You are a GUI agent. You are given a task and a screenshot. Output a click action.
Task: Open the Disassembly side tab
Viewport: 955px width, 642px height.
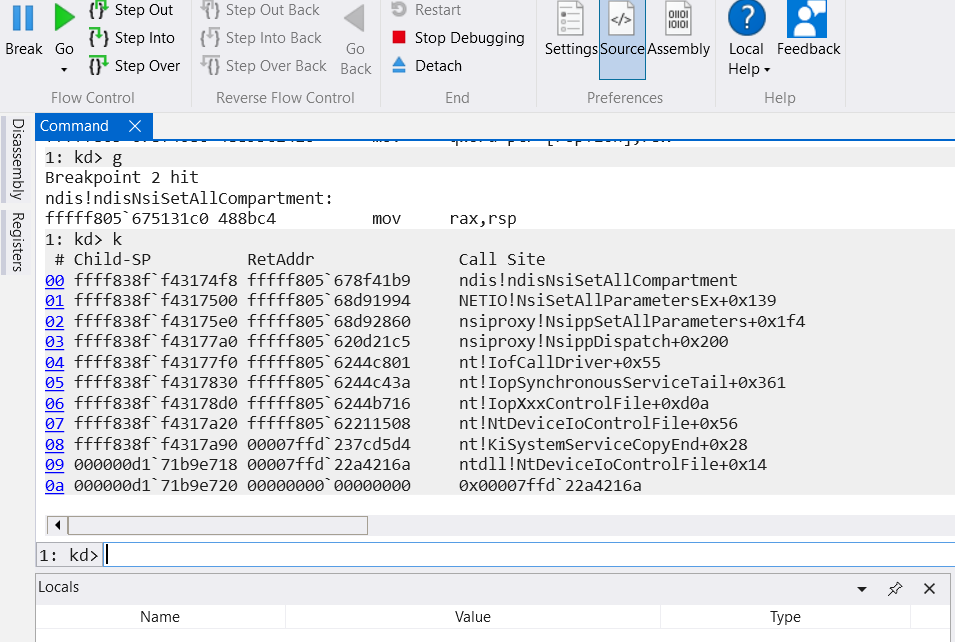[x=18, y=159]
